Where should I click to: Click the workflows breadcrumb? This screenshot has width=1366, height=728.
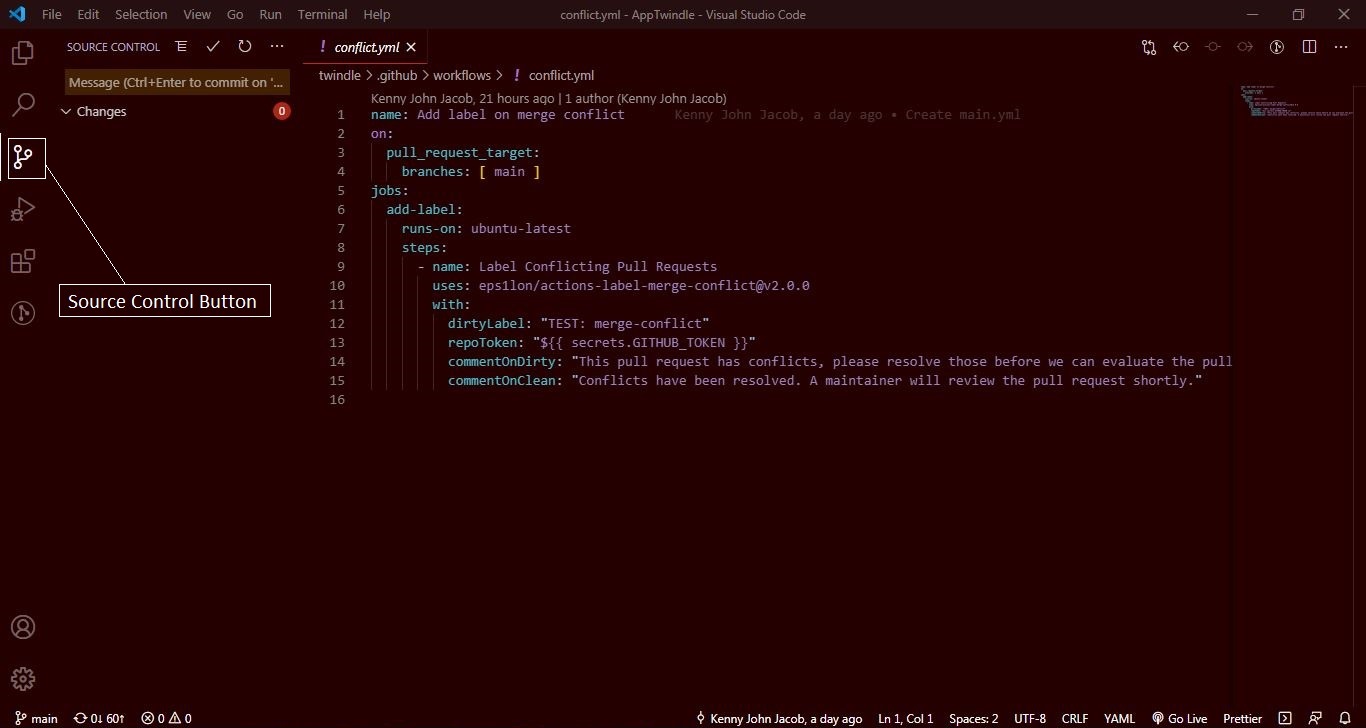(462, 75)
